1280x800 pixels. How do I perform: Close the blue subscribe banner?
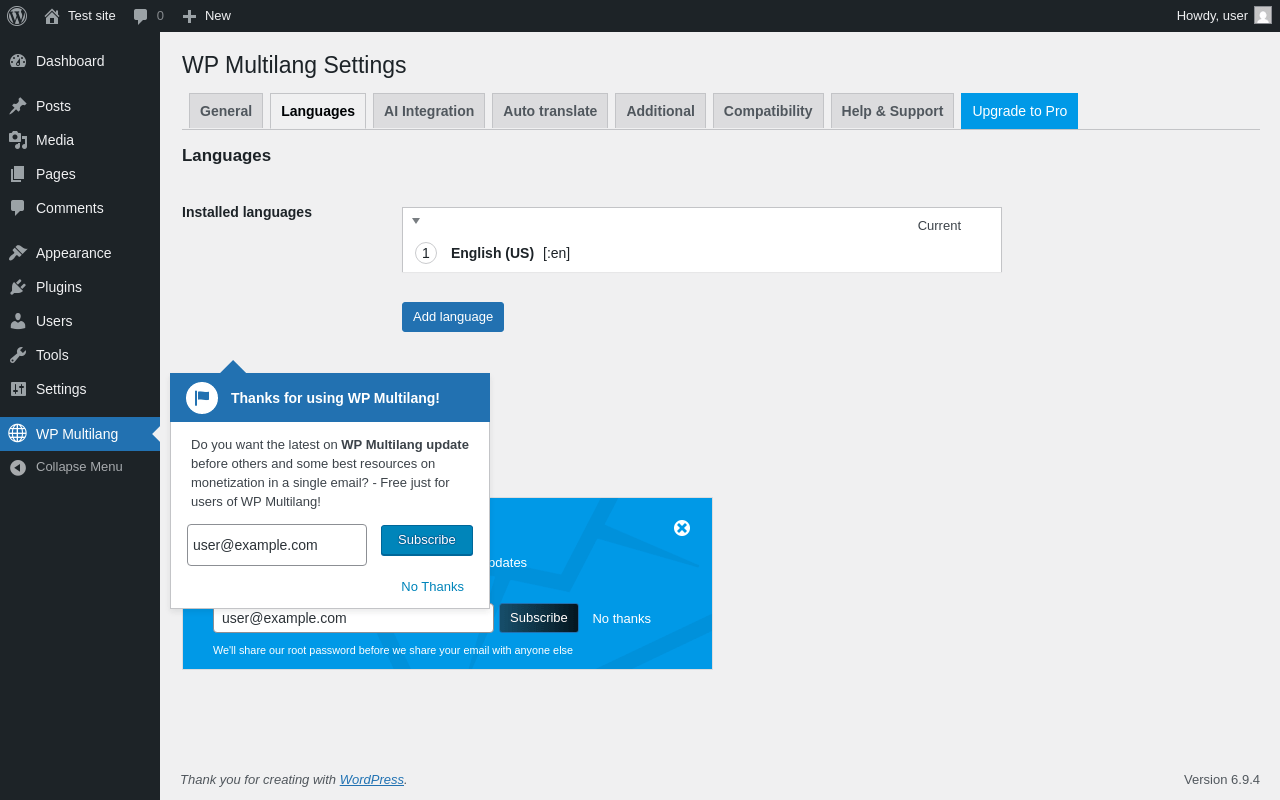click(682, 528)
